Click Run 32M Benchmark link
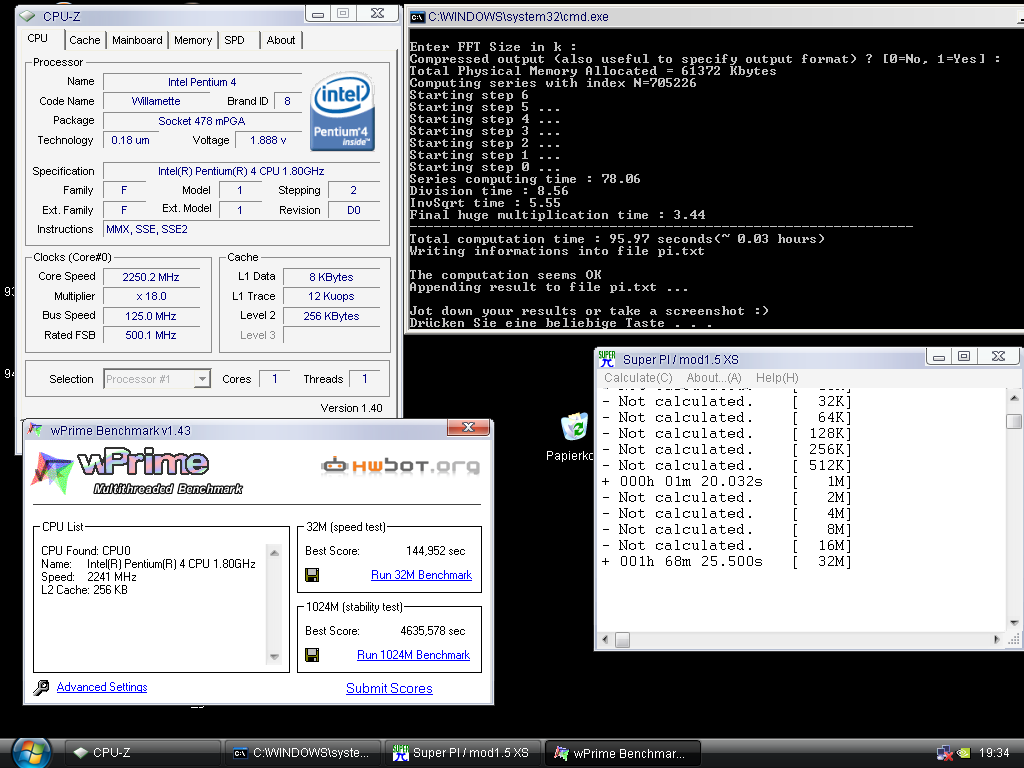1024x768 pixels. pos(421,575)
